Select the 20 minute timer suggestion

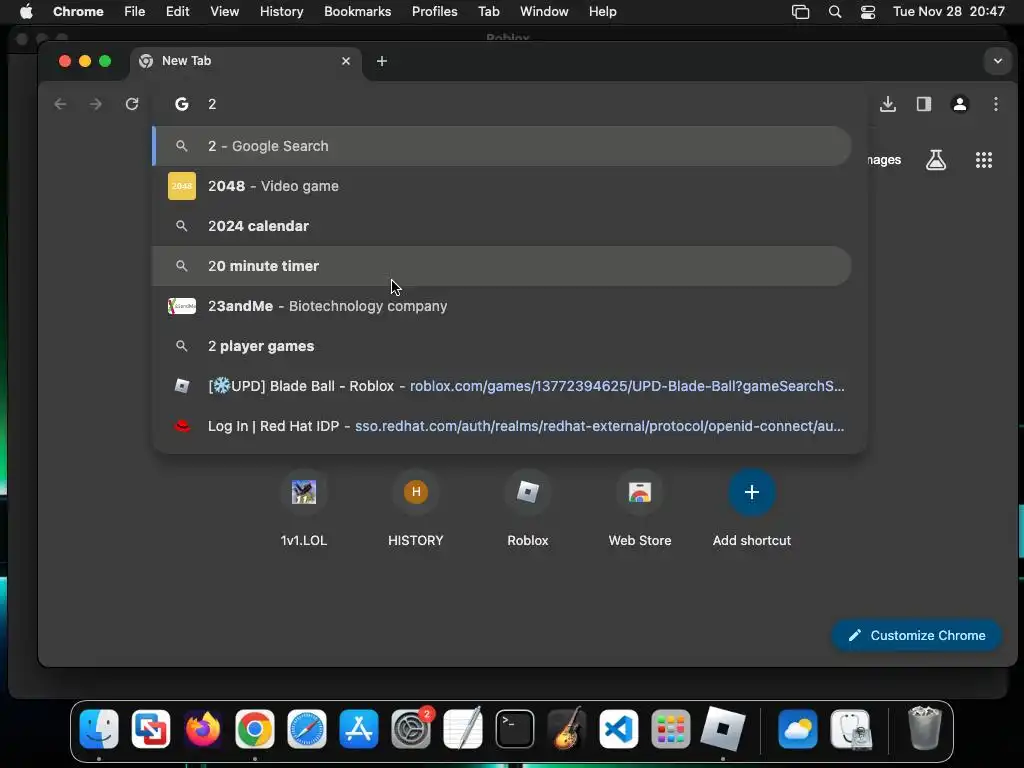point(502,266)
